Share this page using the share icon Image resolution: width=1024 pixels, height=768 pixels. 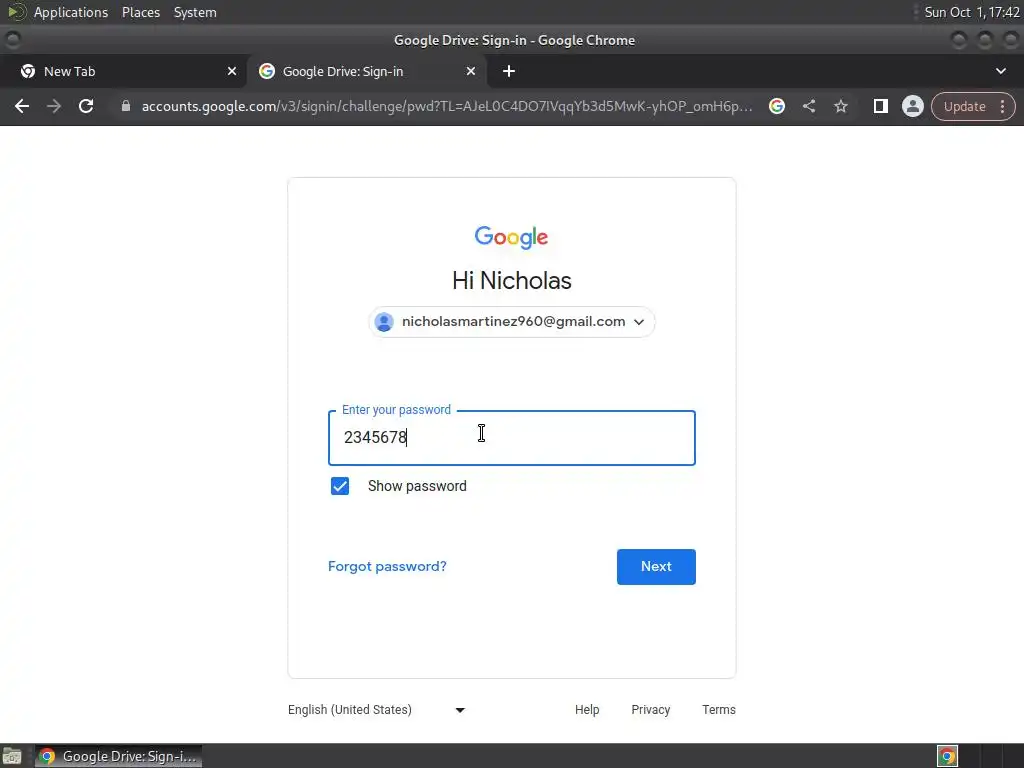(x=808, y=106)
